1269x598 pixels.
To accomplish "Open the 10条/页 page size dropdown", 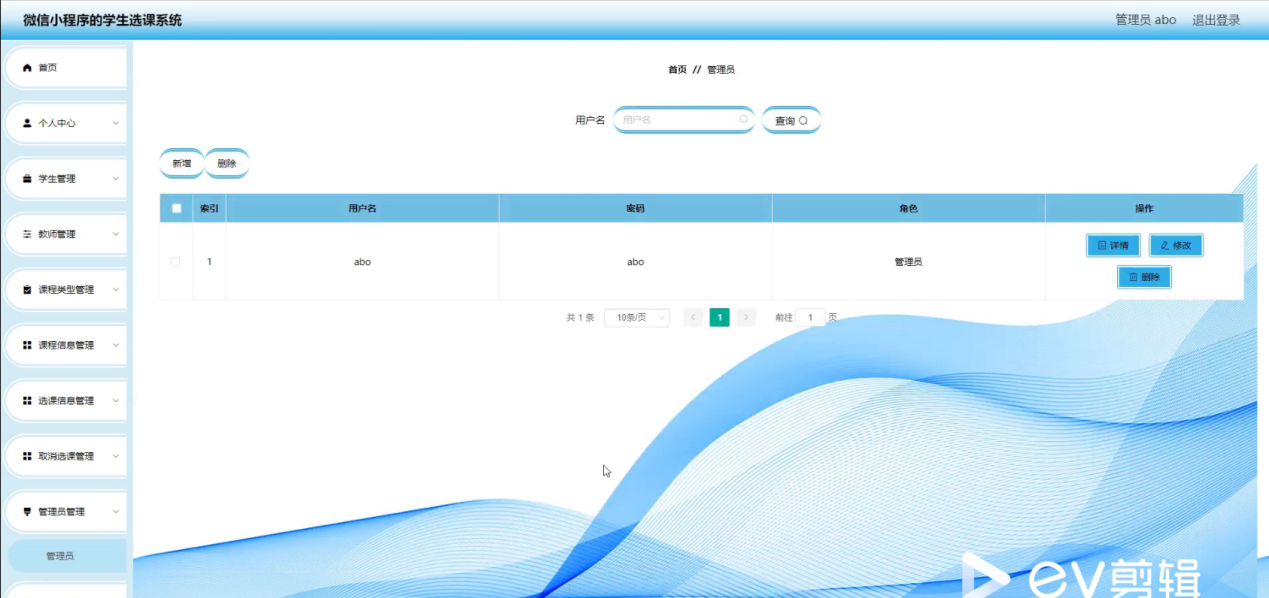I will pyautogui.click(x=638, y=317).
